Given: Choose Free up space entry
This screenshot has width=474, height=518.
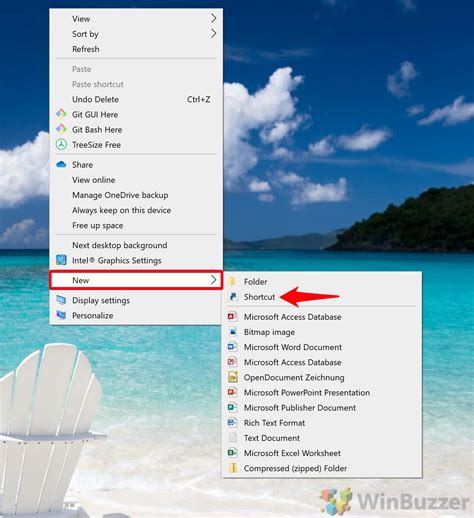Looking at the screenshot, I should [136, 225].
